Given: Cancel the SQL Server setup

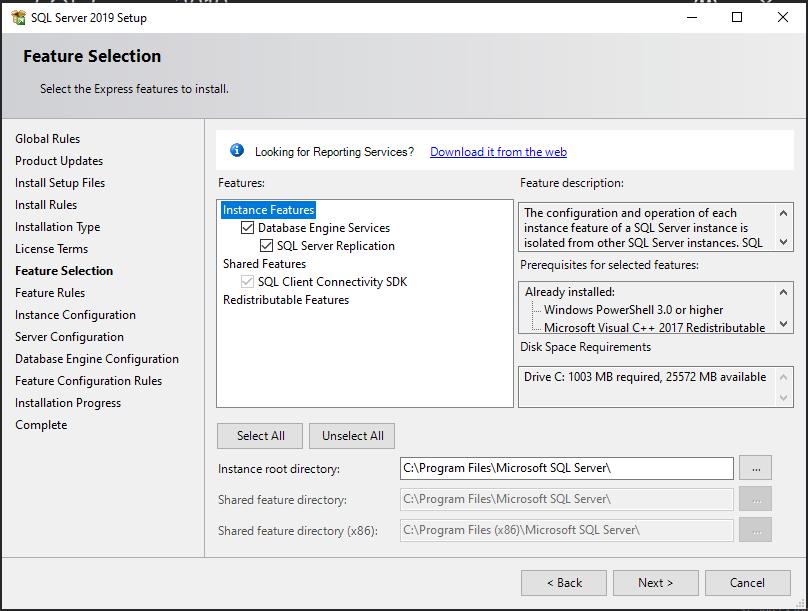Looking at the screenshot, I should pyautogui.click(x=747, y=583).
